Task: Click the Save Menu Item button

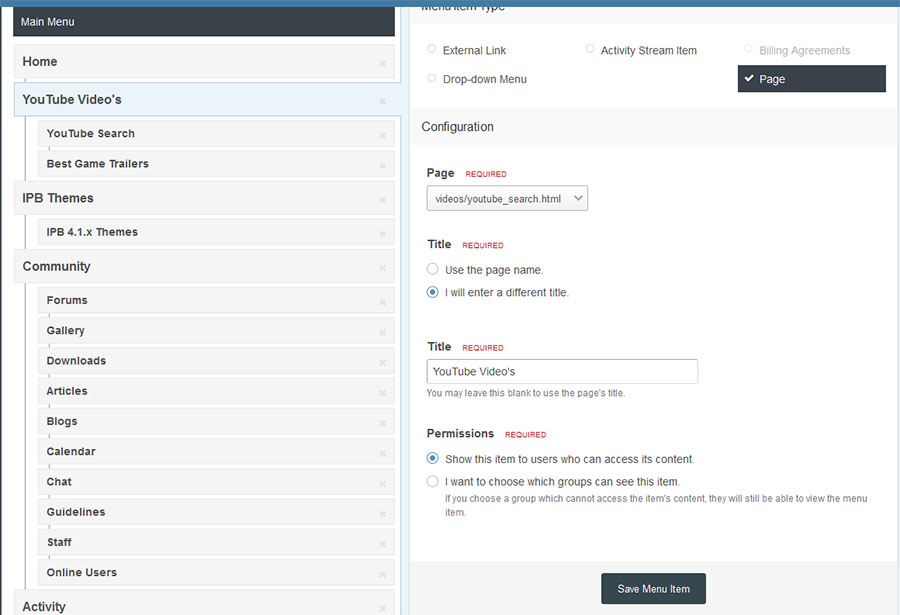Action: [x=653, y=589]
